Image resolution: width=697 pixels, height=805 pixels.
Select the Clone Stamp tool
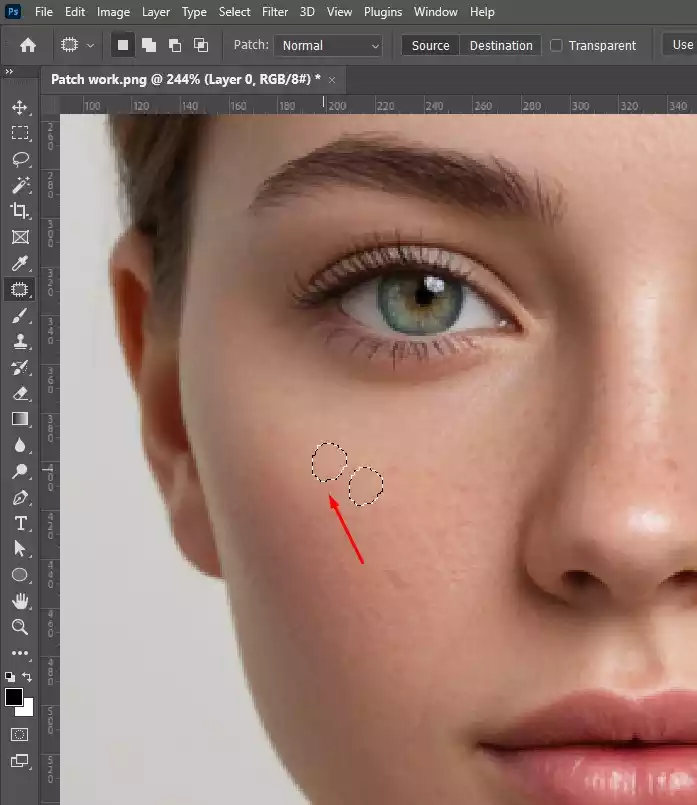click(x=20, y=341)
